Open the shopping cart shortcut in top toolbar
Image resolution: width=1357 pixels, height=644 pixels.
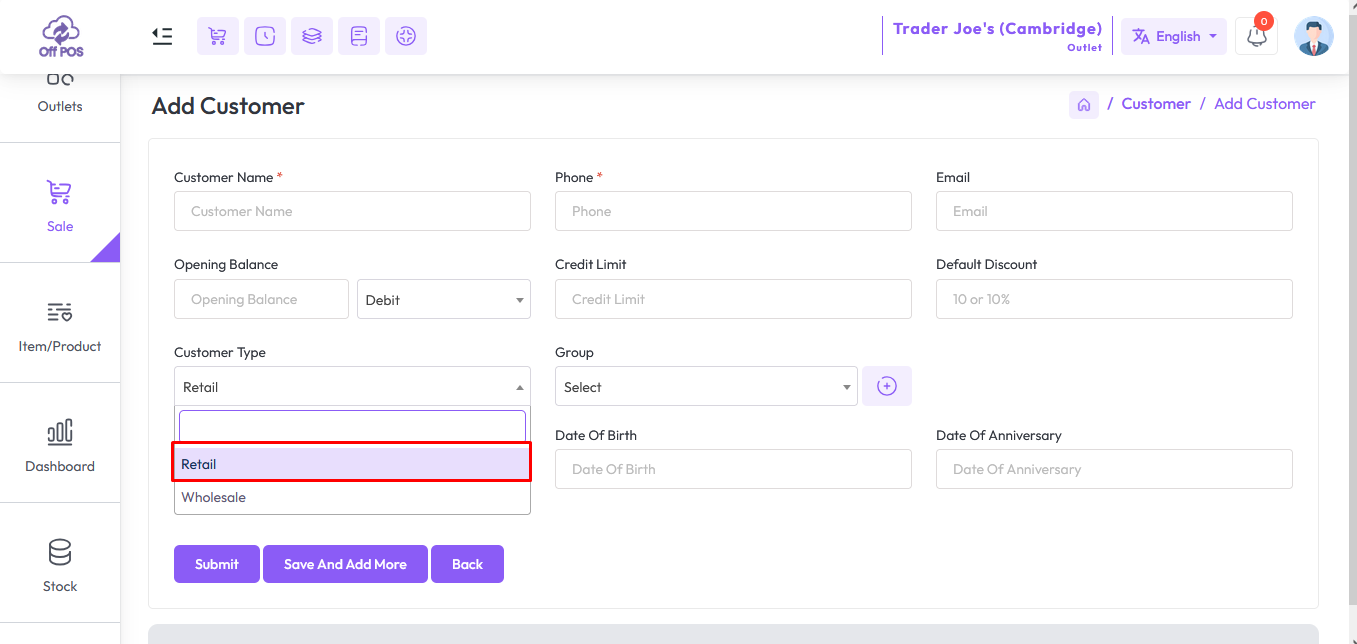[x=217, y=36]
